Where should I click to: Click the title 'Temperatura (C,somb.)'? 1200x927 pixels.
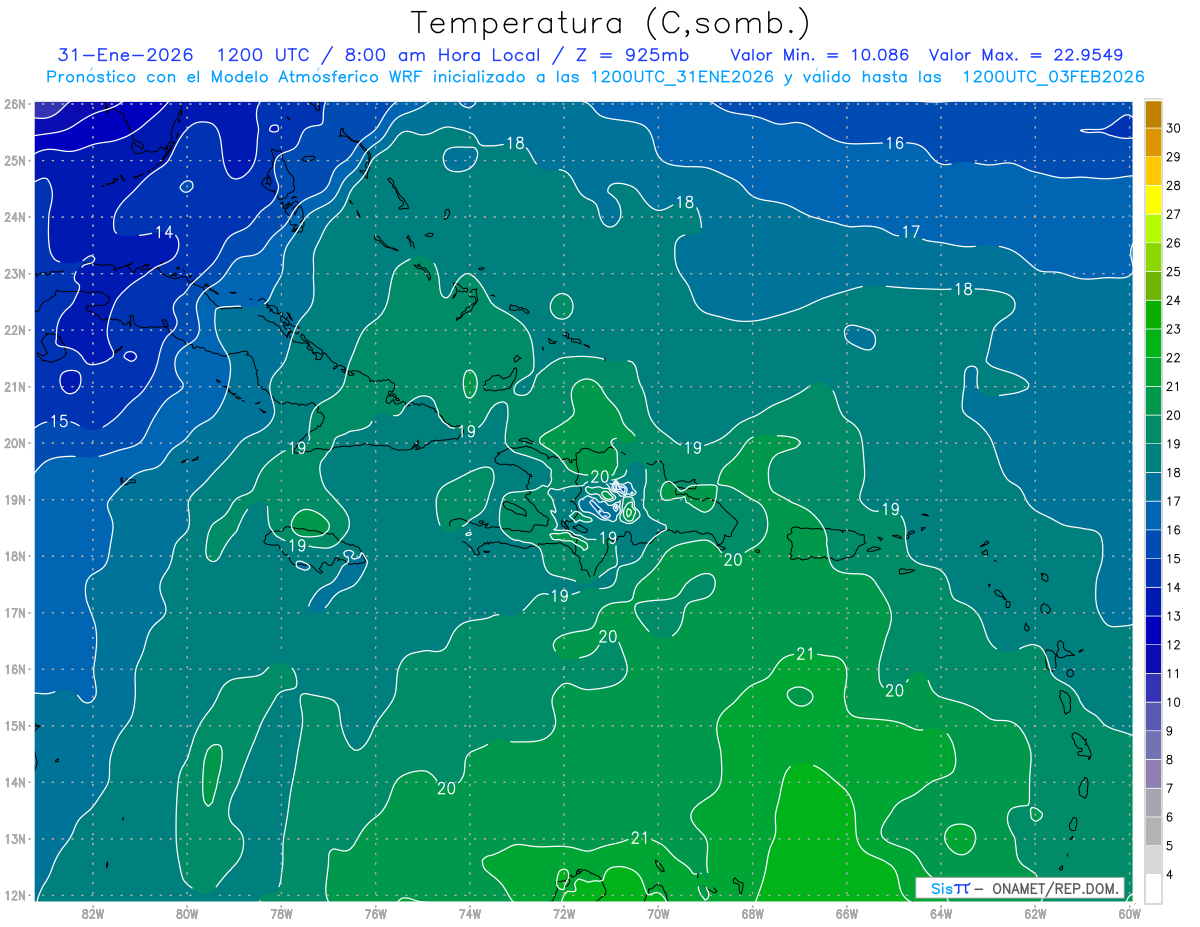click(x=610, y=23)
